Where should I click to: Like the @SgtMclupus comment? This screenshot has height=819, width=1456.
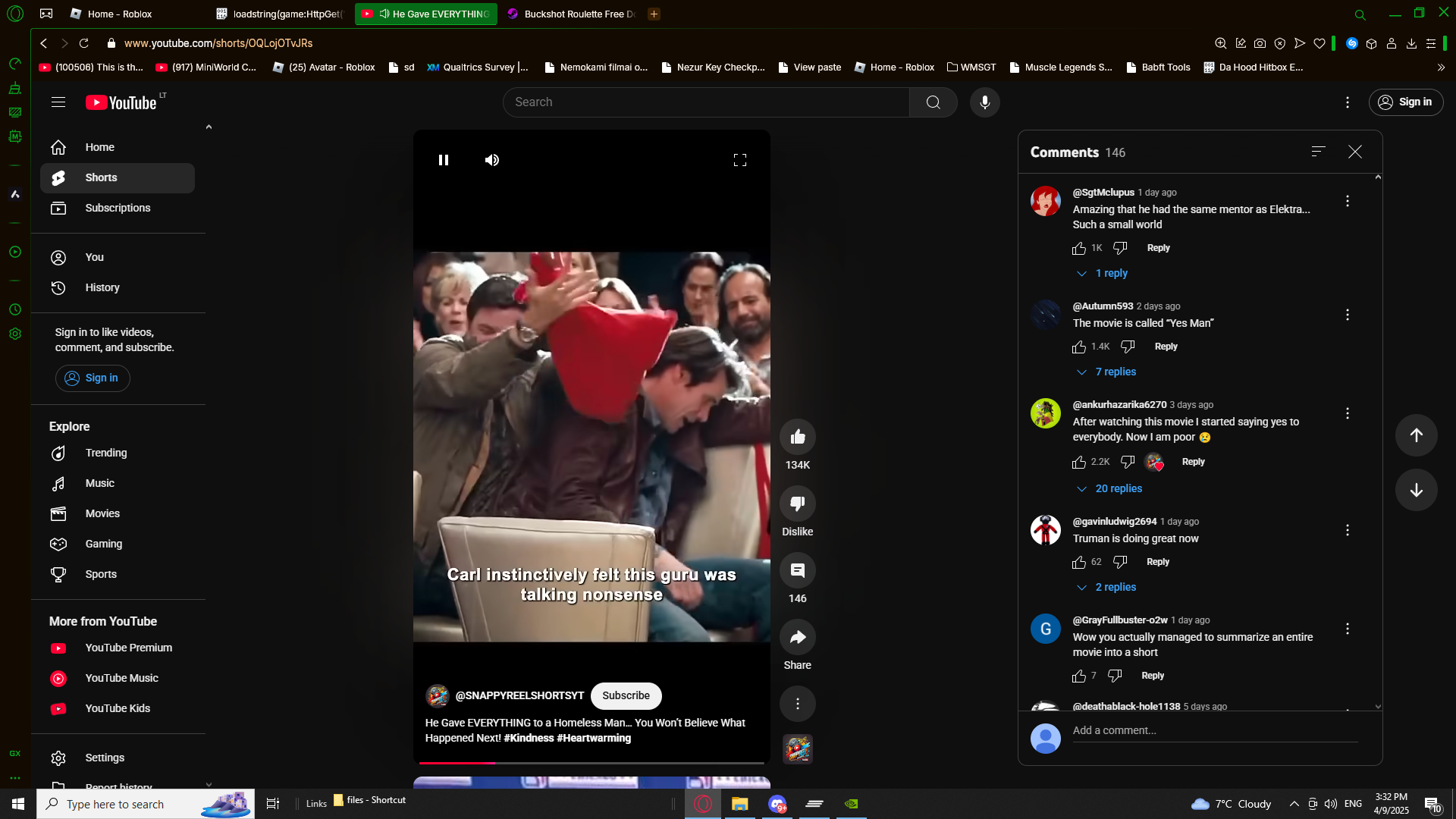[x=1079, y=249]
